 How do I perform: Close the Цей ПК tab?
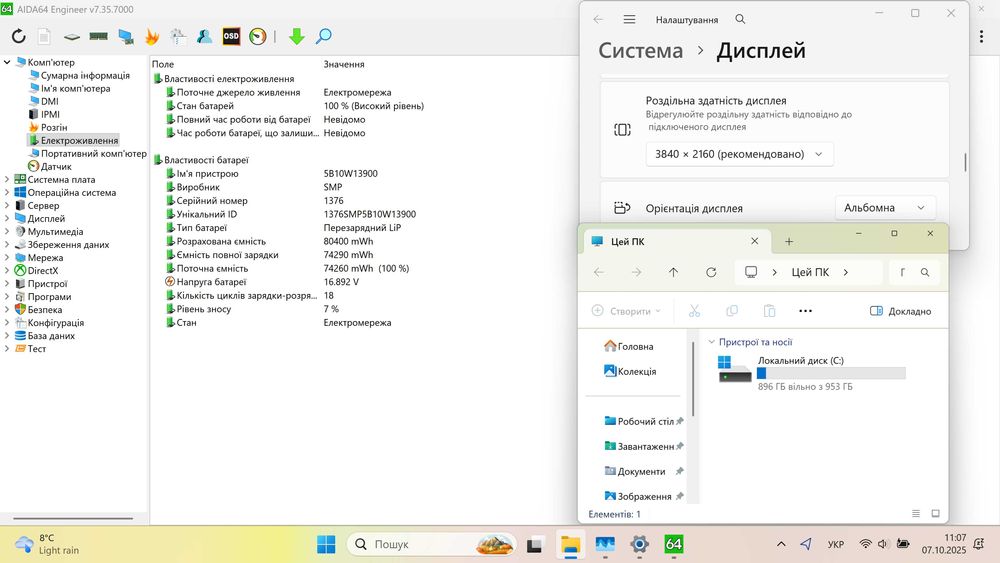pyautogui.click(x=754, y=241)
